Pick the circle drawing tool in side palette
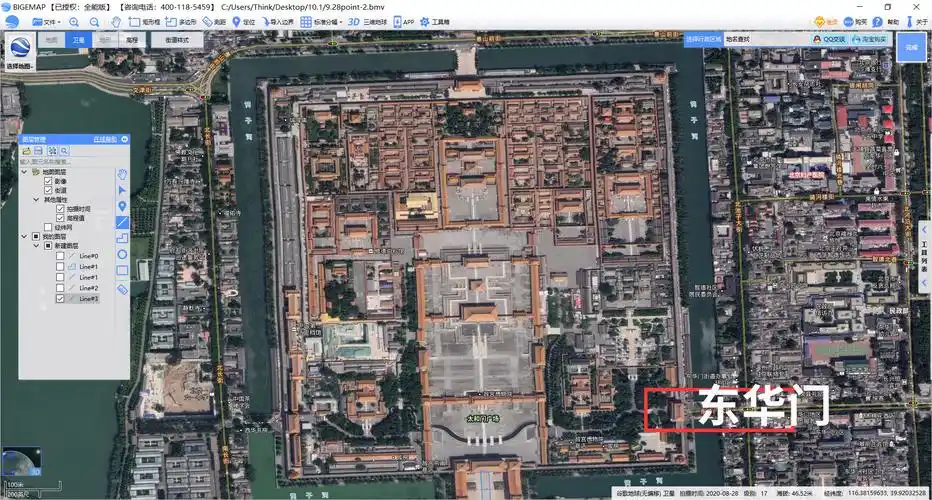Screen dimensions: 932x500 pyautogui.click(x=122, y=255)
